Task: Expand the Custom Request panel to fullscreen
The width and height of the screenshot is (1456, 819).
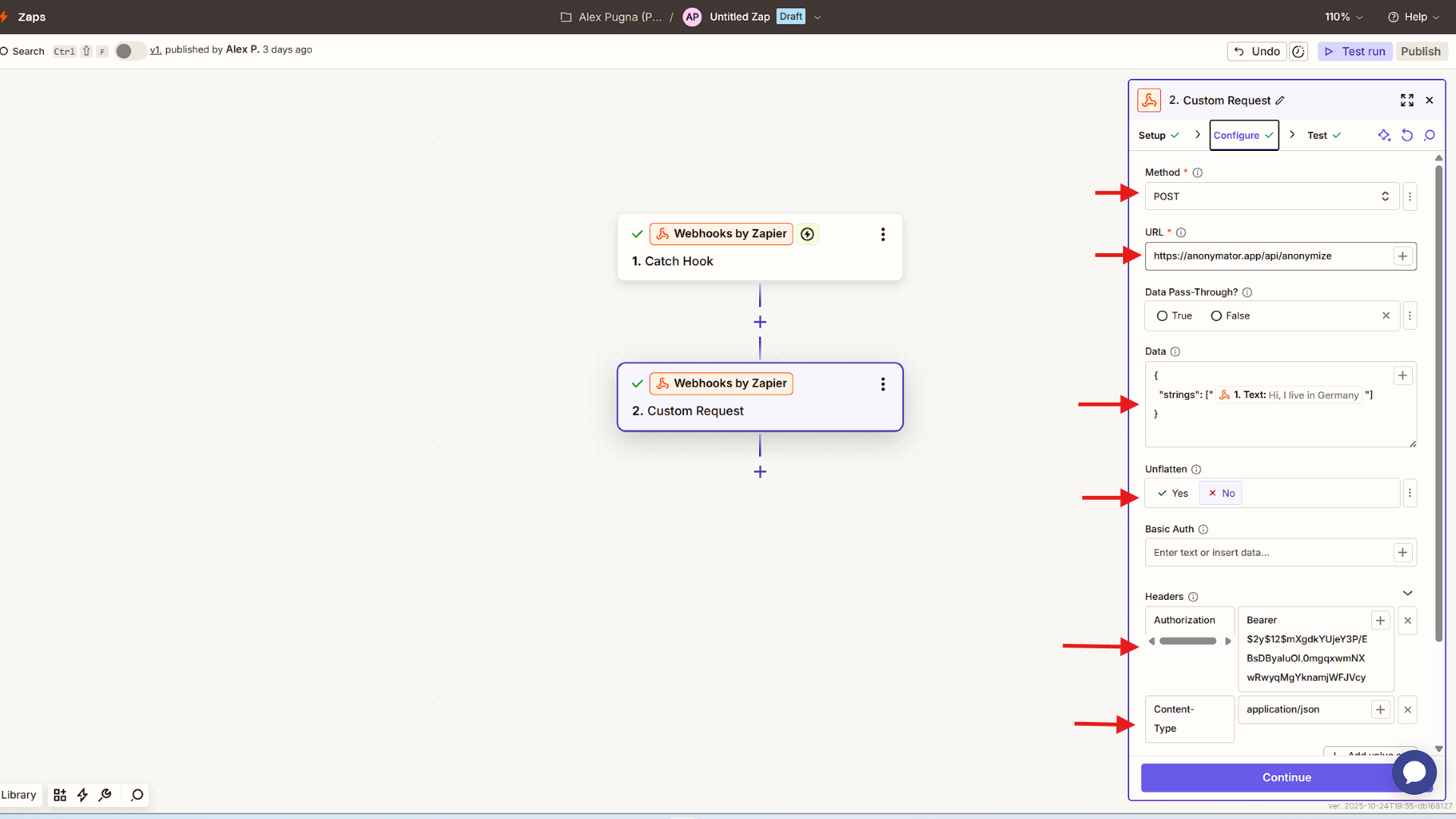Action: [x=1407, y=100]
